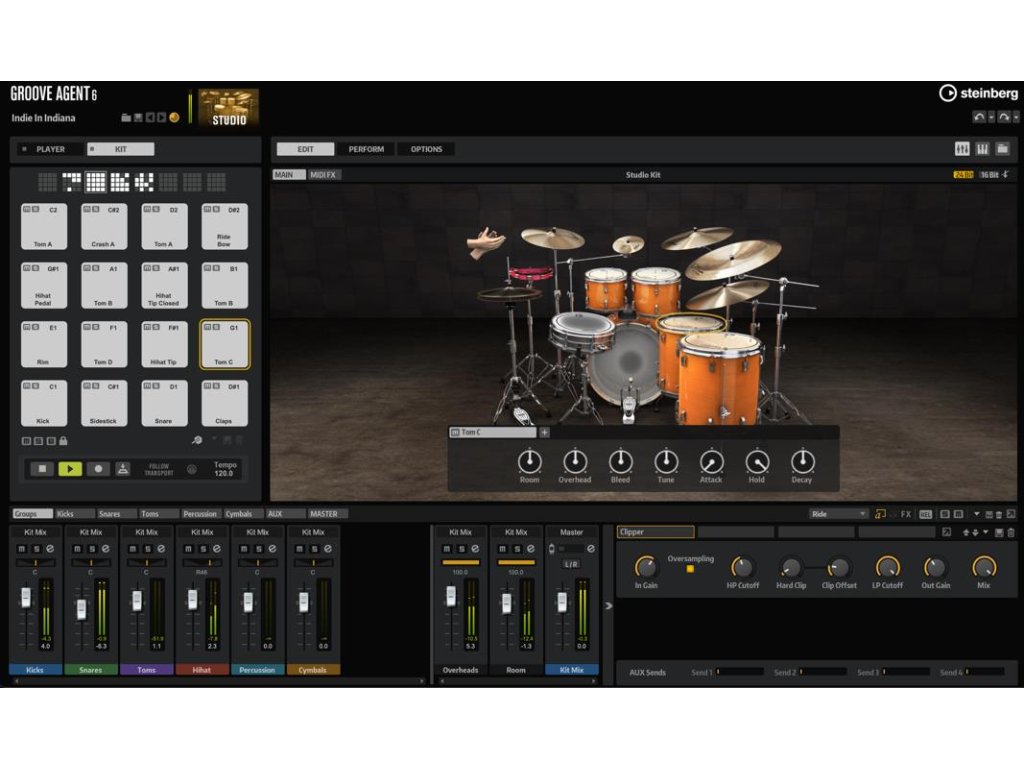Open the Ride channel dropdown
The width and height of the screenshot is (1024, 768).
pos(839,514)
